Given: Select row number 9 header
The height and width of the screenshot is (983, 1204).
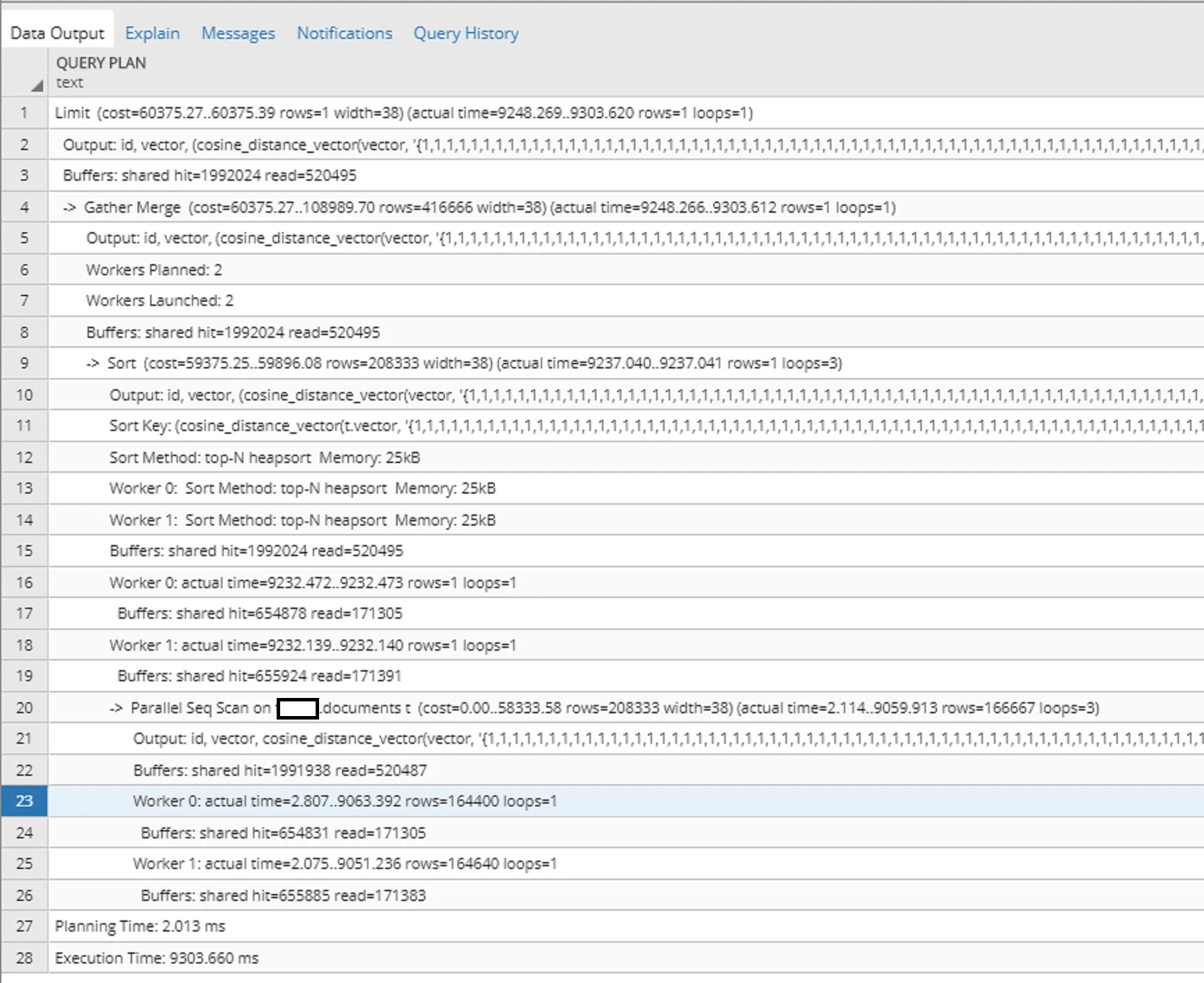Looking at the screenshot, I should (x=24, y=363).
